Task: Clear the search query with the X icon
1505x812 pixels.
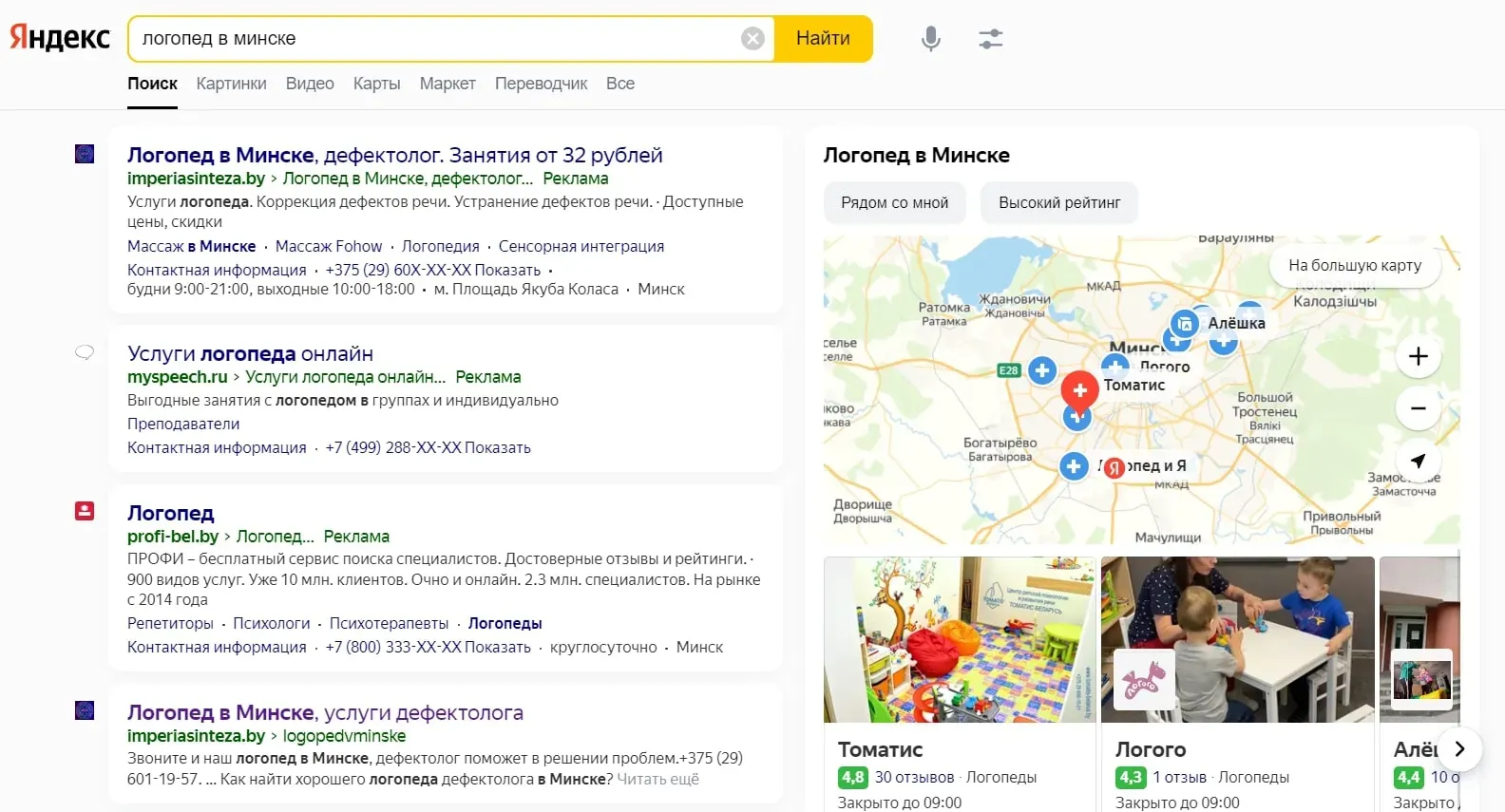Action: 752,39
